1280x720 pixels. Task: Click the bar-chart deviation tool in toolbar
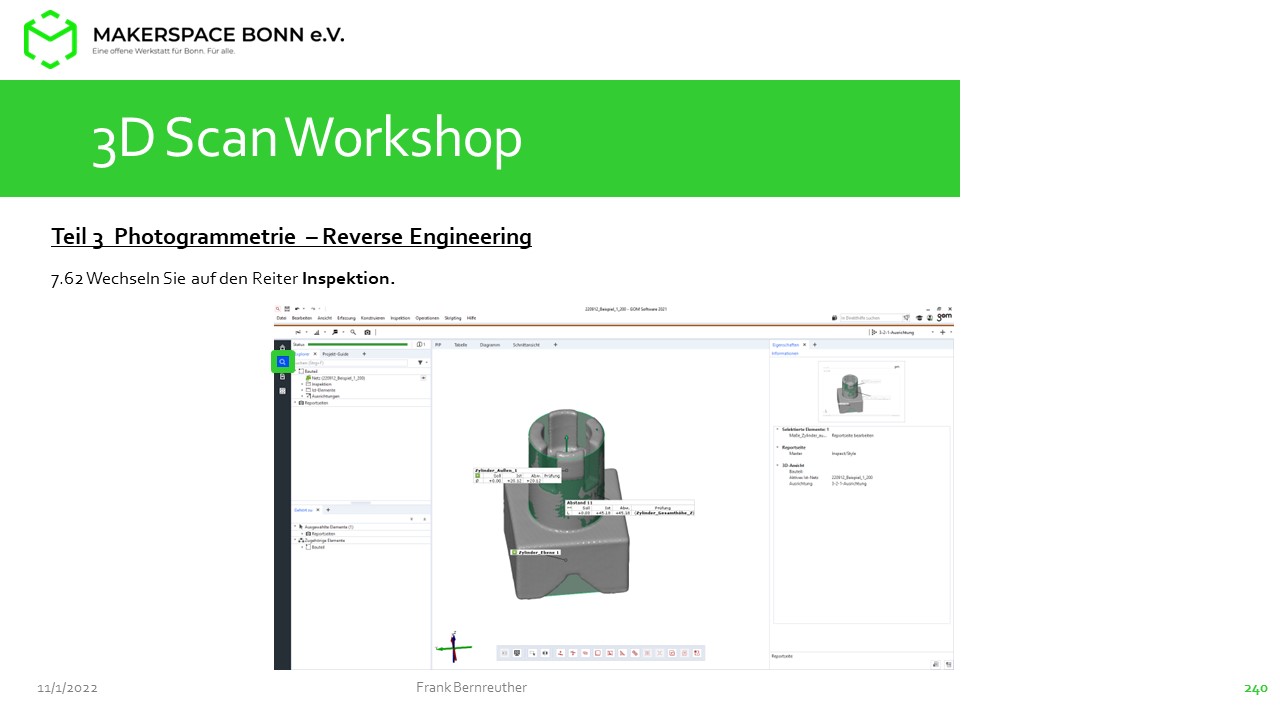click(x=317, y=332)
